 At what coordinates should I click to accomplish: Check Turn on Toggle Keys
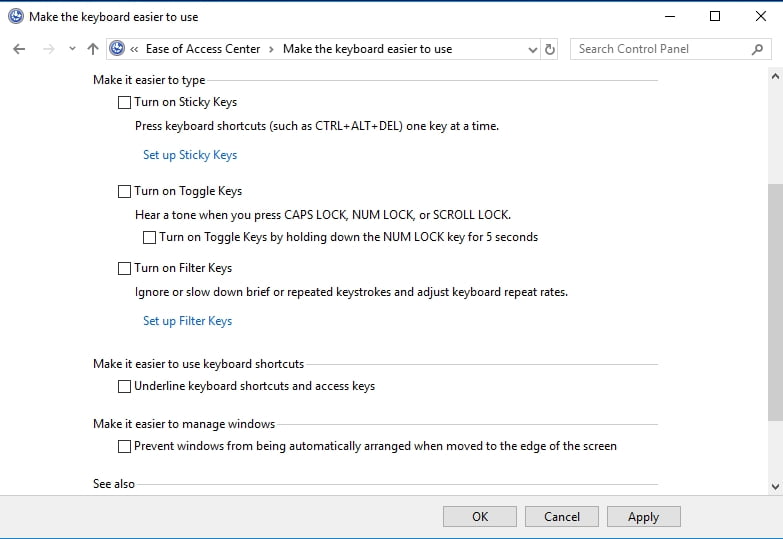(124, 191)
